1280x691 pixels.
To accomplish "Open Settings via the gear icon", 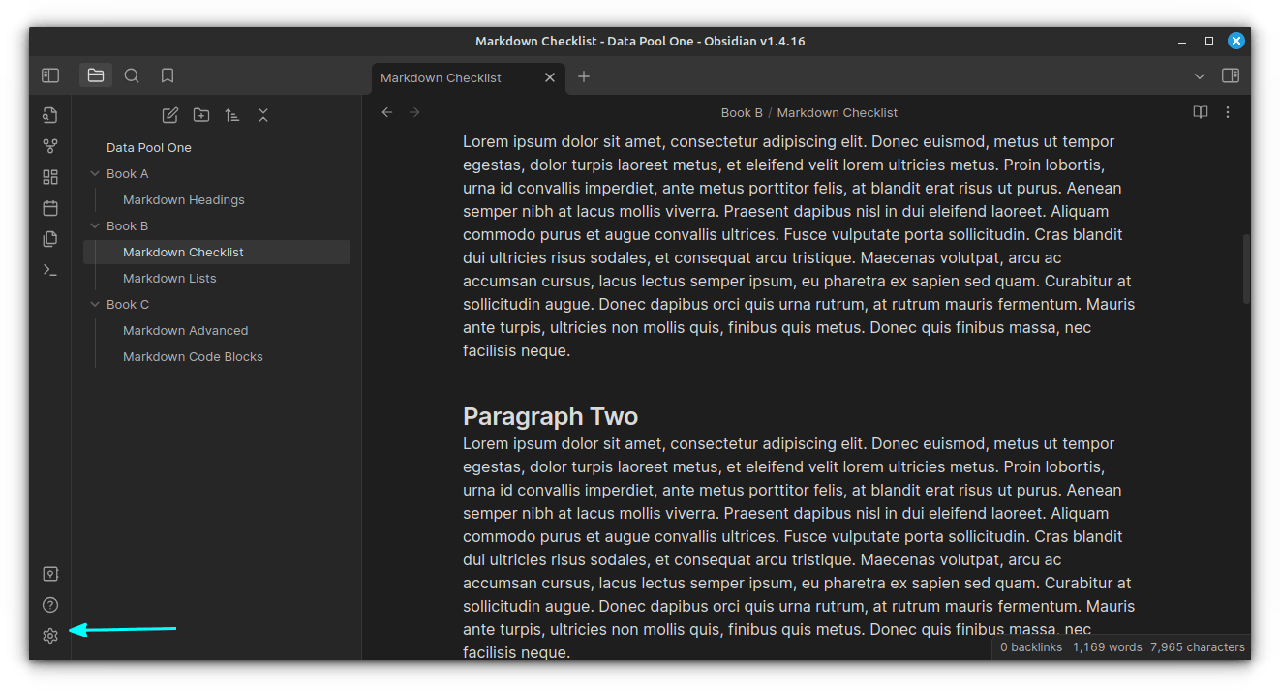I will coord(50,636).
